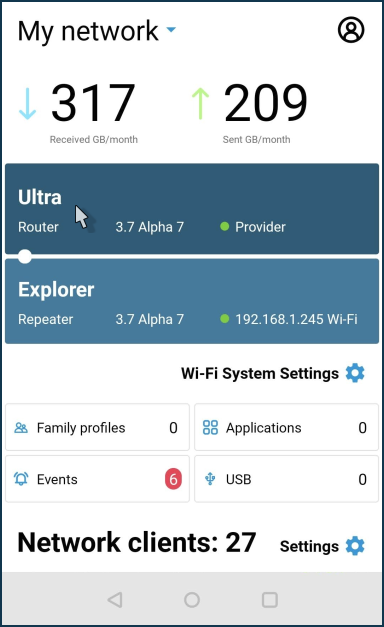Click the 209 sent value
The width and height of the screenshot is (384, 627).
click(266, 103)
